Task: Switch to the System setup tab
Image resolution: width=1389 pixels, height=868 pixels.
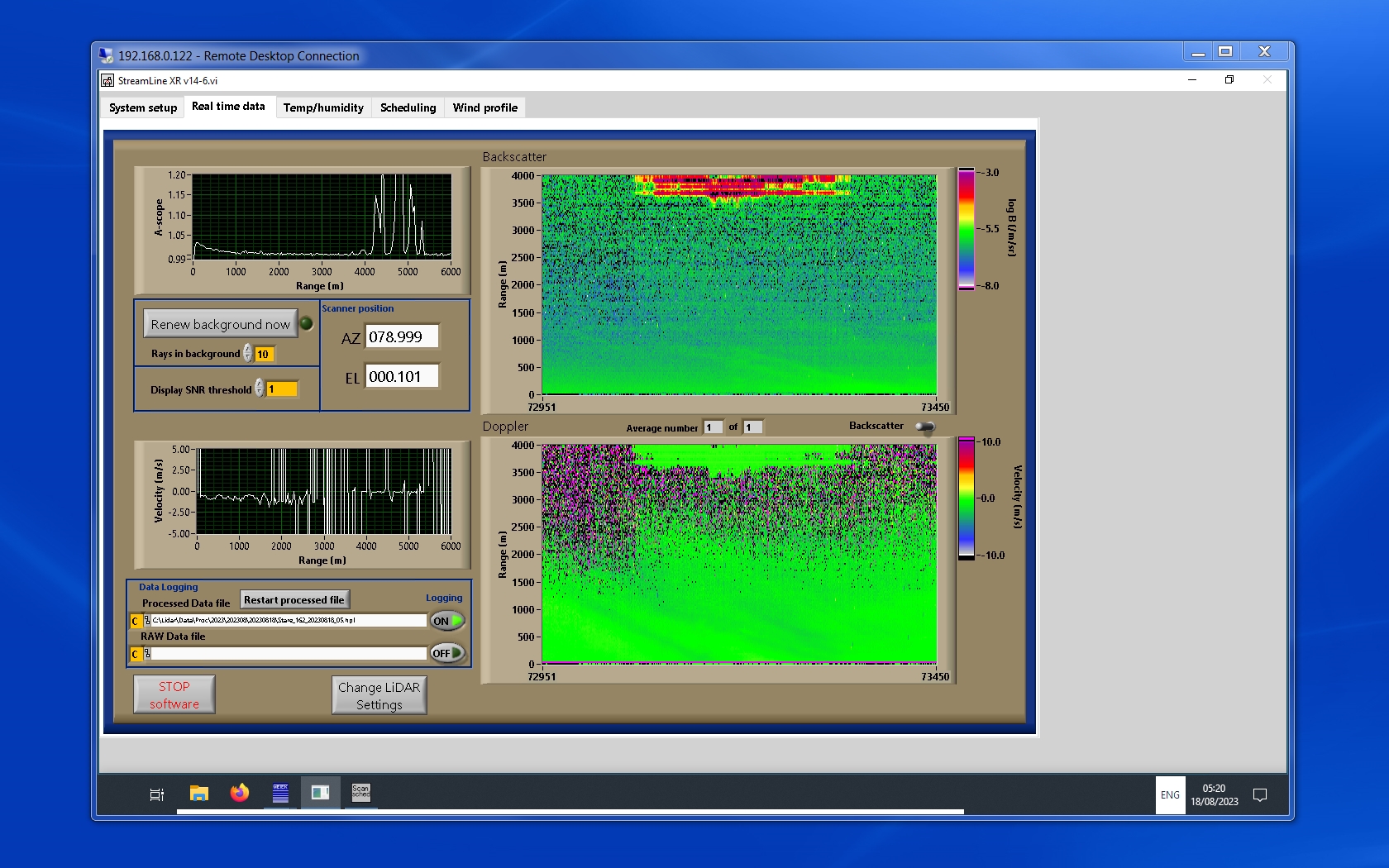Action: 143,108
